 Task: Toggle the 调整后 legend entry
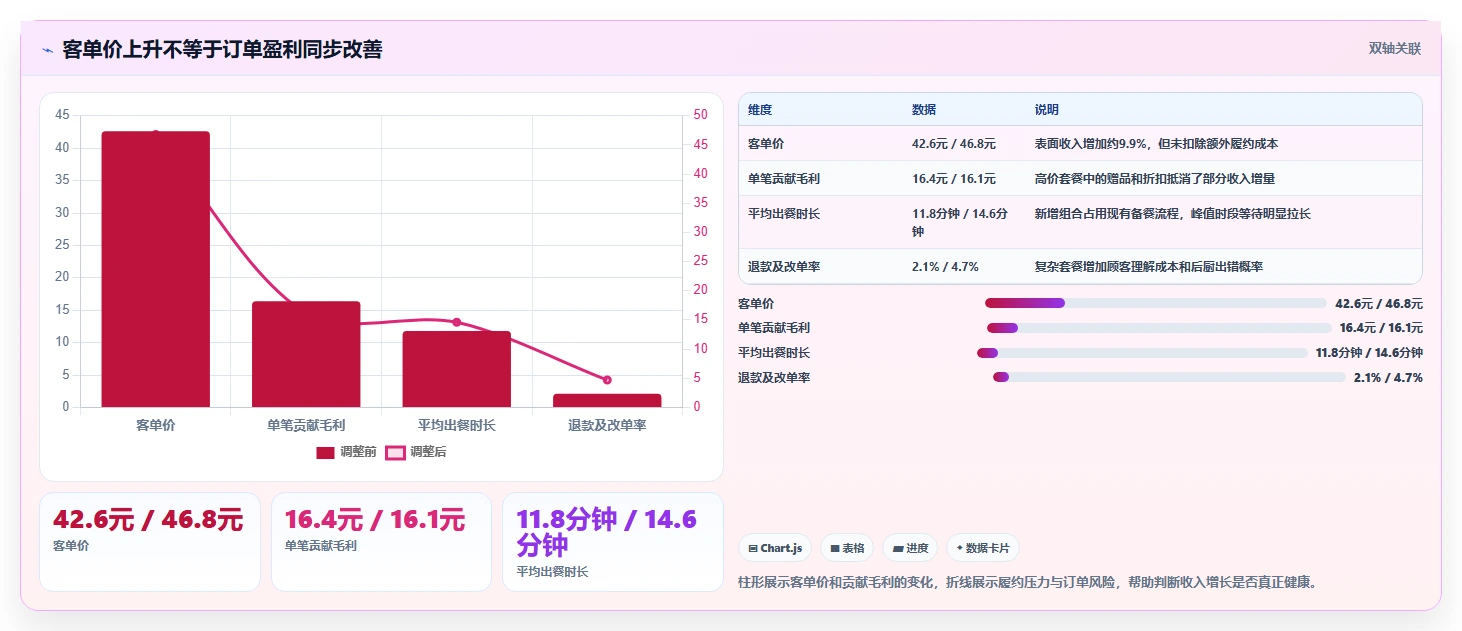[x=416, y=452]
